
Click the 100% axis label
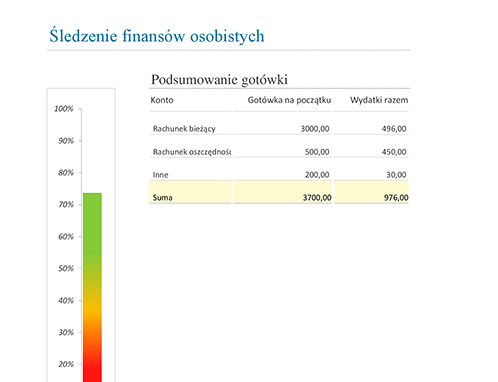[x=64, y=109]
